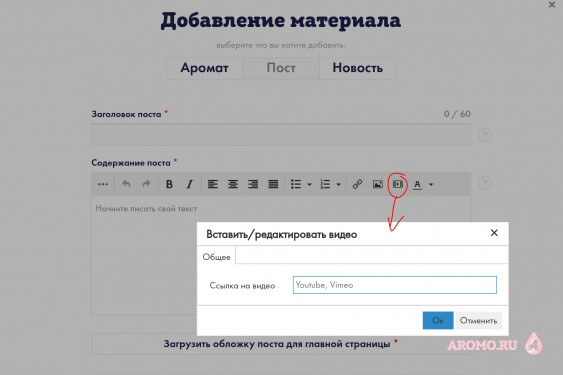Switch to the Общее tab in the video dialog
Viewport: 563px width, 375px height.
tap(216, 257)
